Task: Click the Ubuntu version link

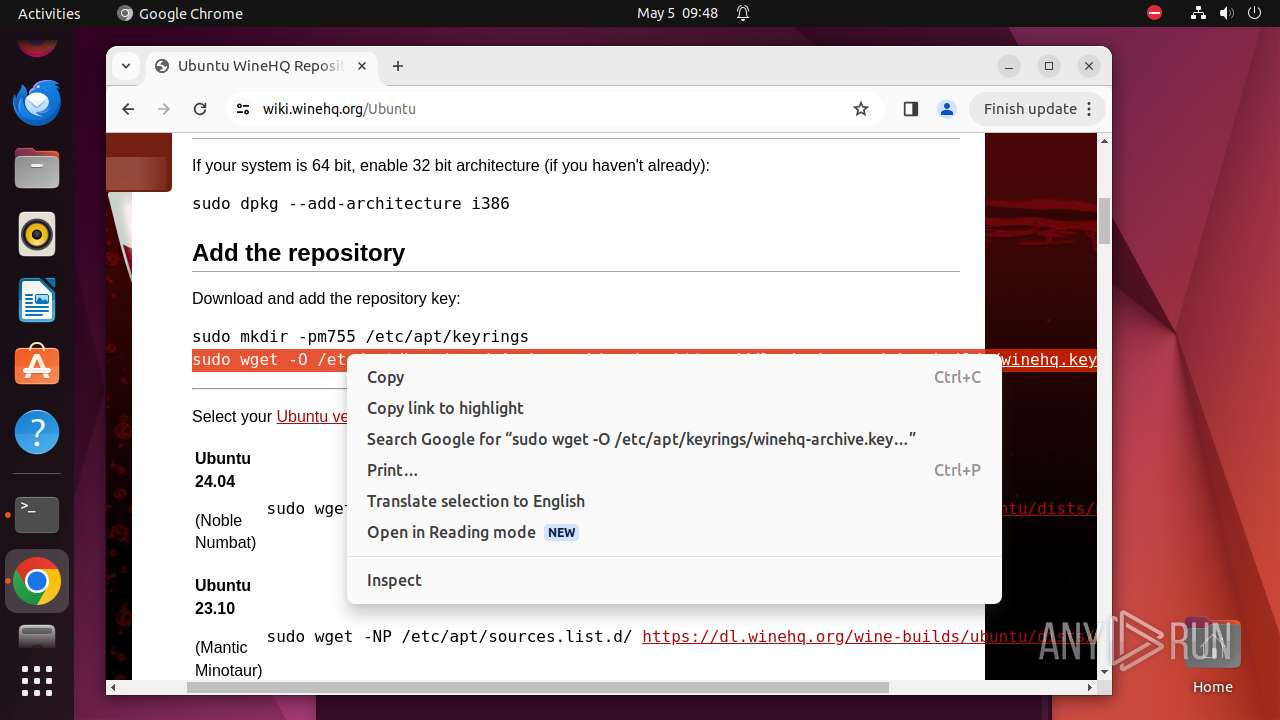Action: pos(311,416)
